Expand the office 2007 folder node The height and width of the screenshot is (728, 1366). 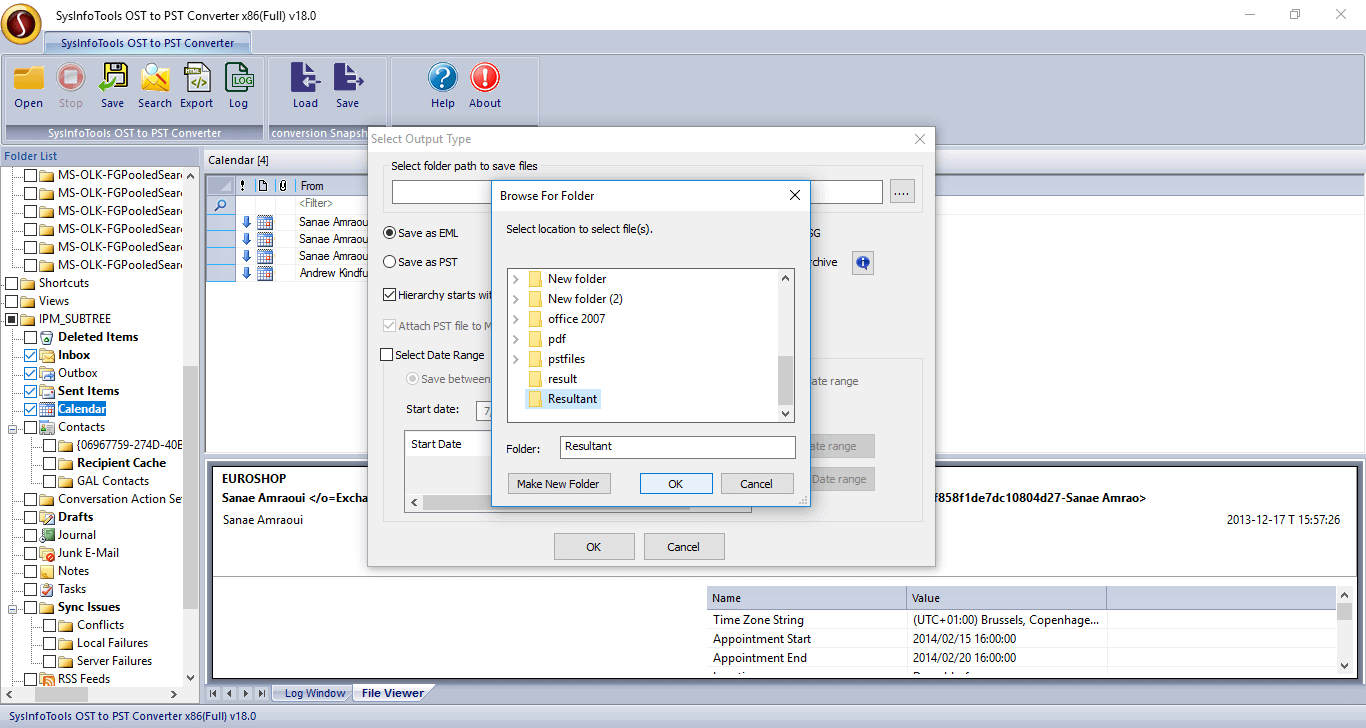[x=516, y=319]
